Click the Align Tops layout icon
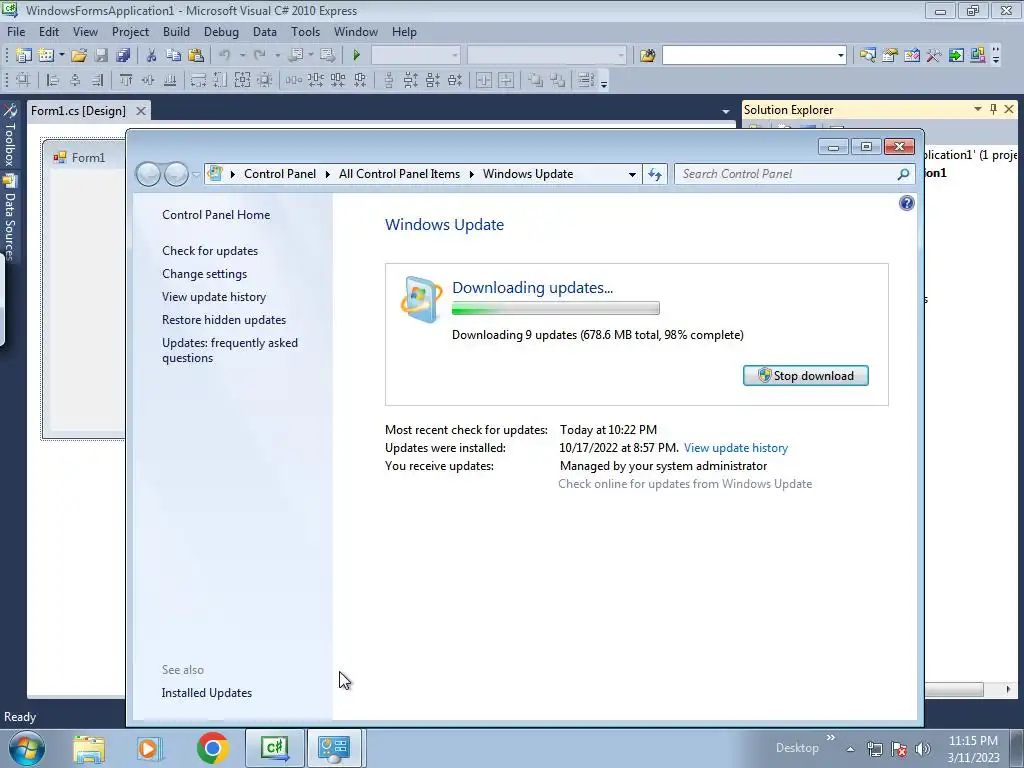Viewport: 1024px width, 768px height. point(126,80)
